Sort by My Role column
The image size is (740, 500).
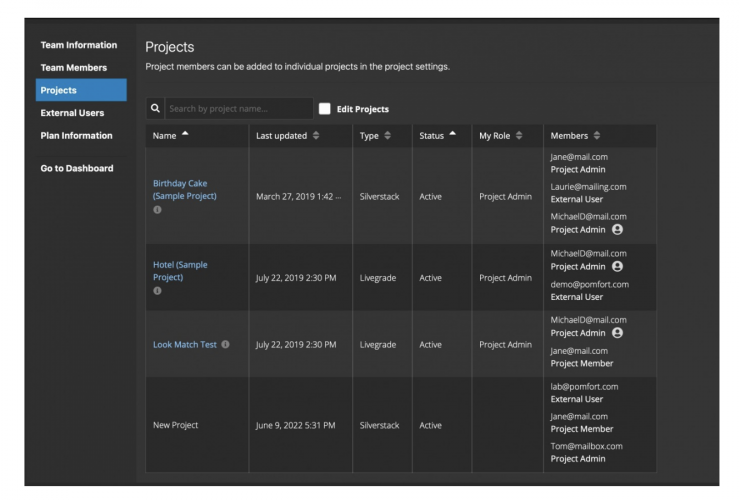click(x=519, y=136)
